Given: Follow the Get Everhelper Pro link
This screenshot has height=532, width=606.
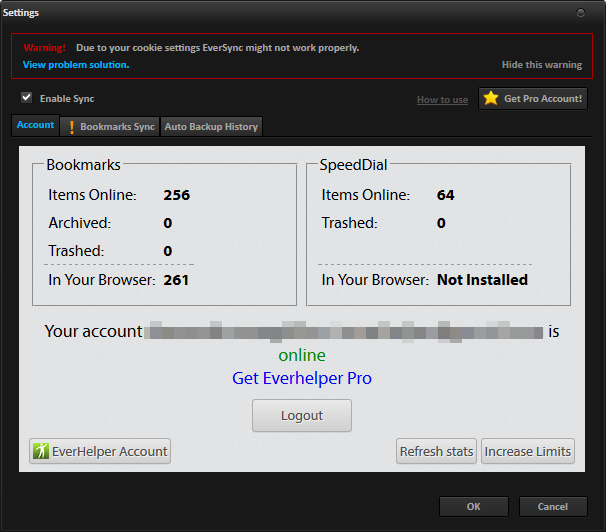Looking at the screenshot, I should 302,378.
